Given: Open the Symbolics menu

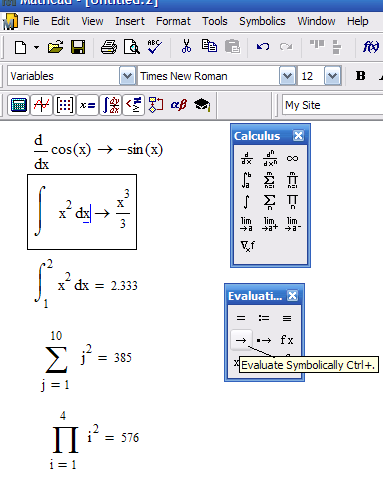Looking at the screenshot, I should pos(262,21).
